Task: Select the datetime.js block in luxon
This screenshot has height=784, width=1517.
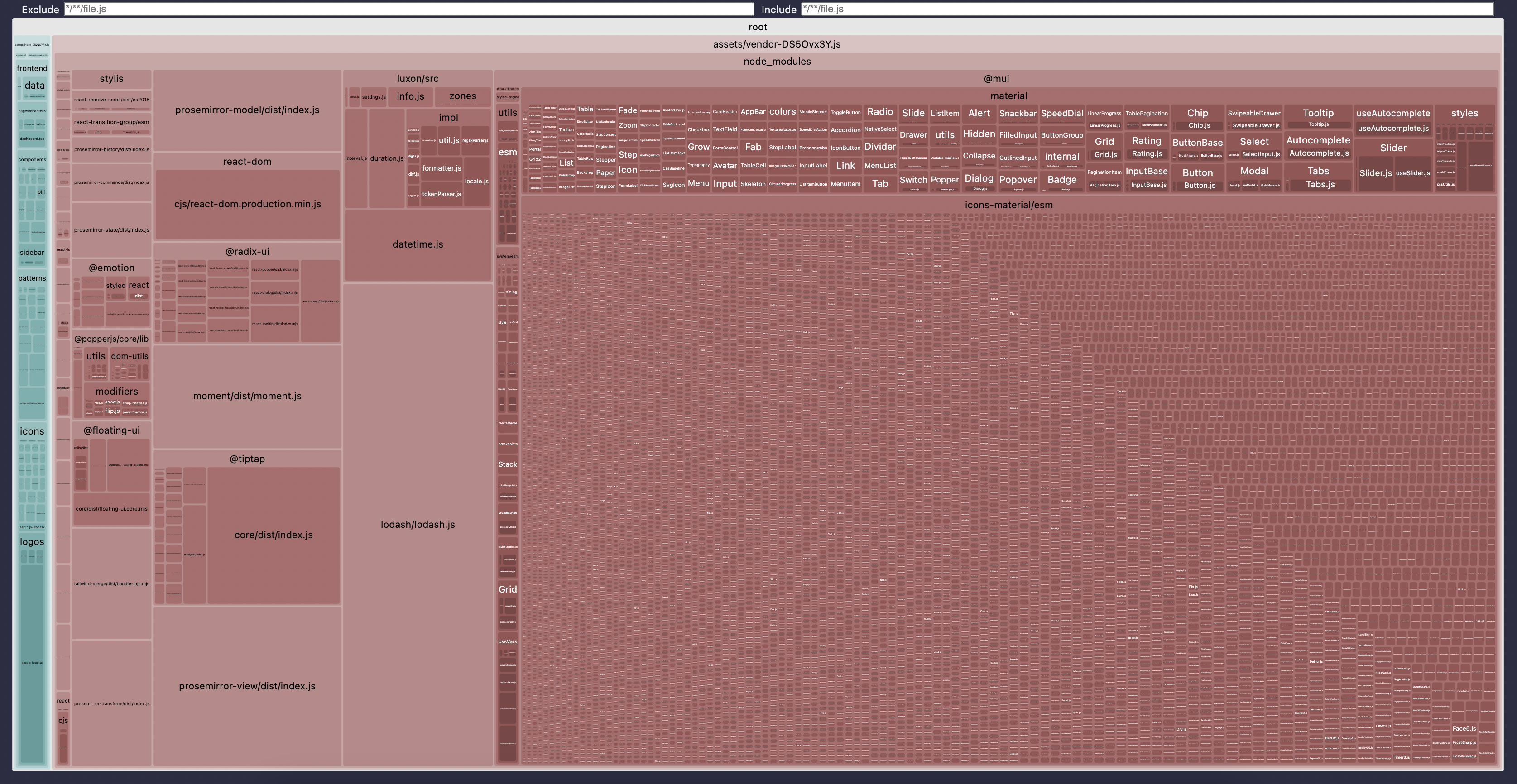Action: 418,244
